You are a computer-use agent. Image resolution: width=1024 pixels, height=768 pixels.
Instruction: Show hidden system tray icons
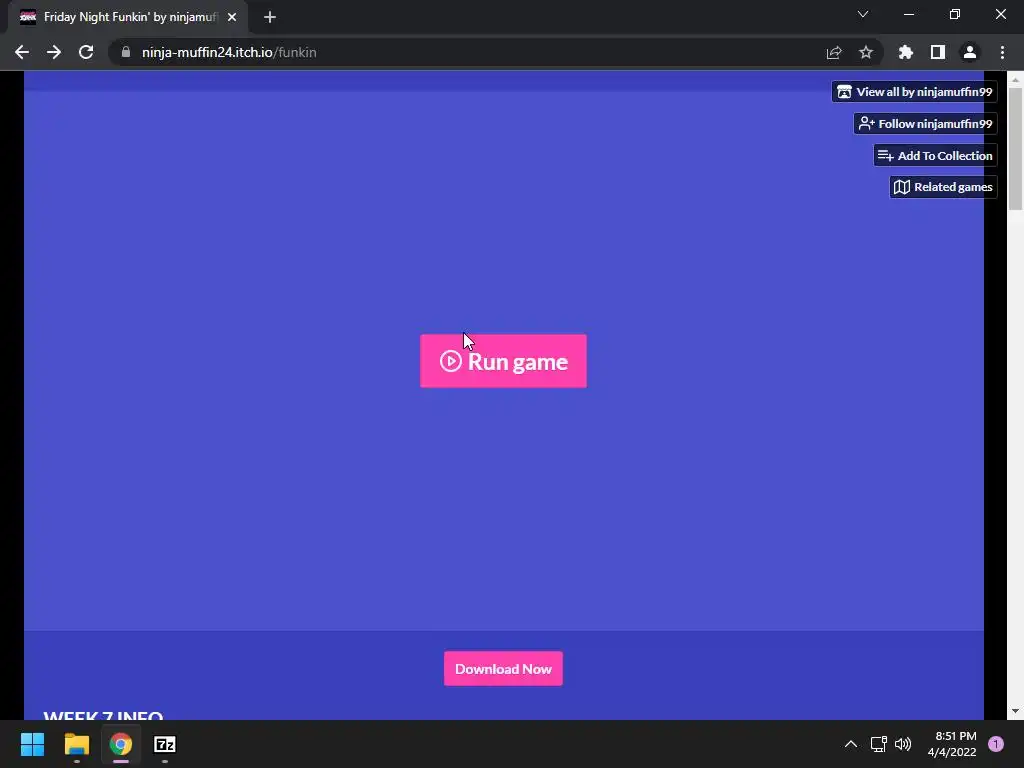pos(851,744)
